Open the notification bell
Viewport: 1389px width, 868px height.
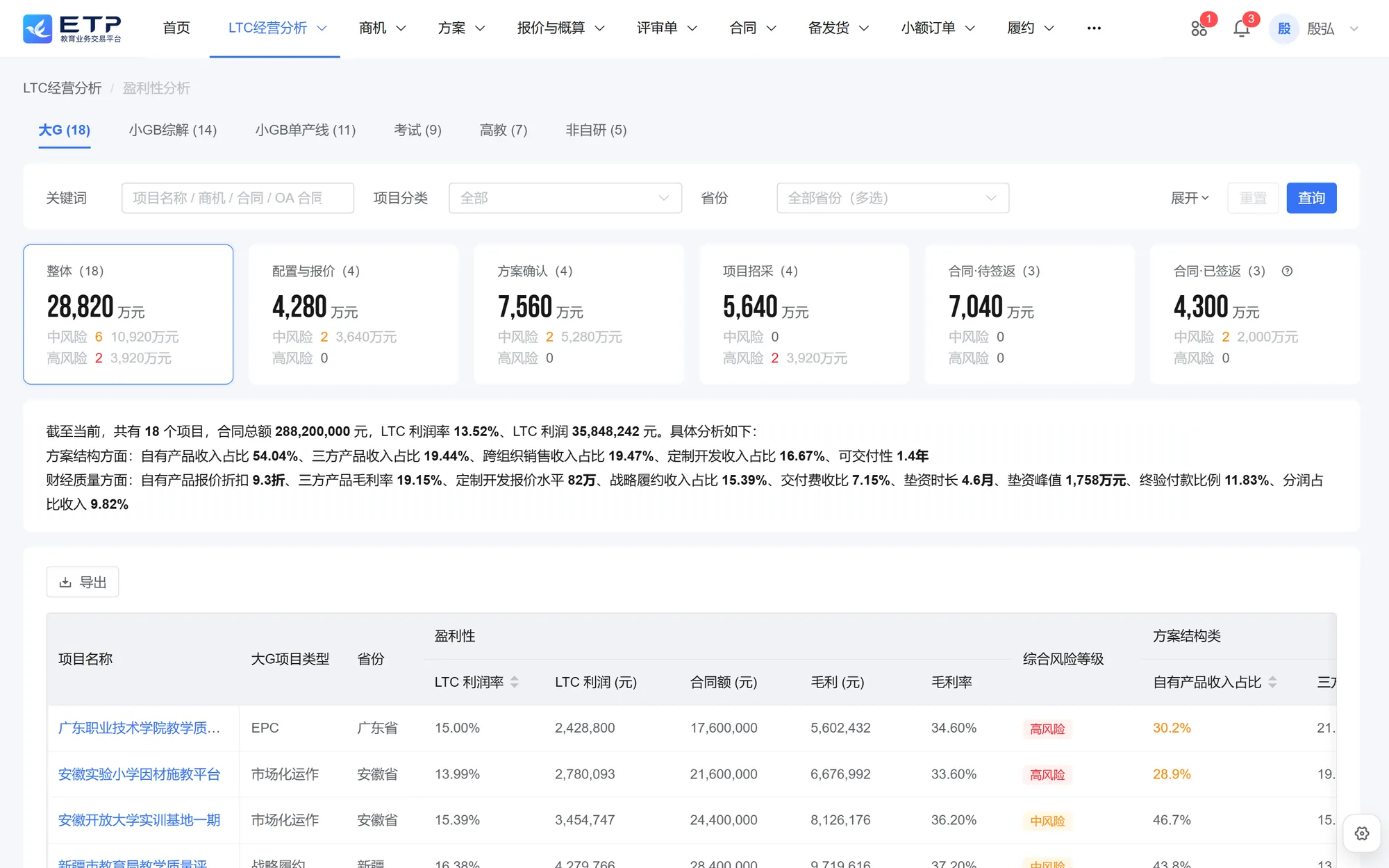click(x=1241, y=28)
